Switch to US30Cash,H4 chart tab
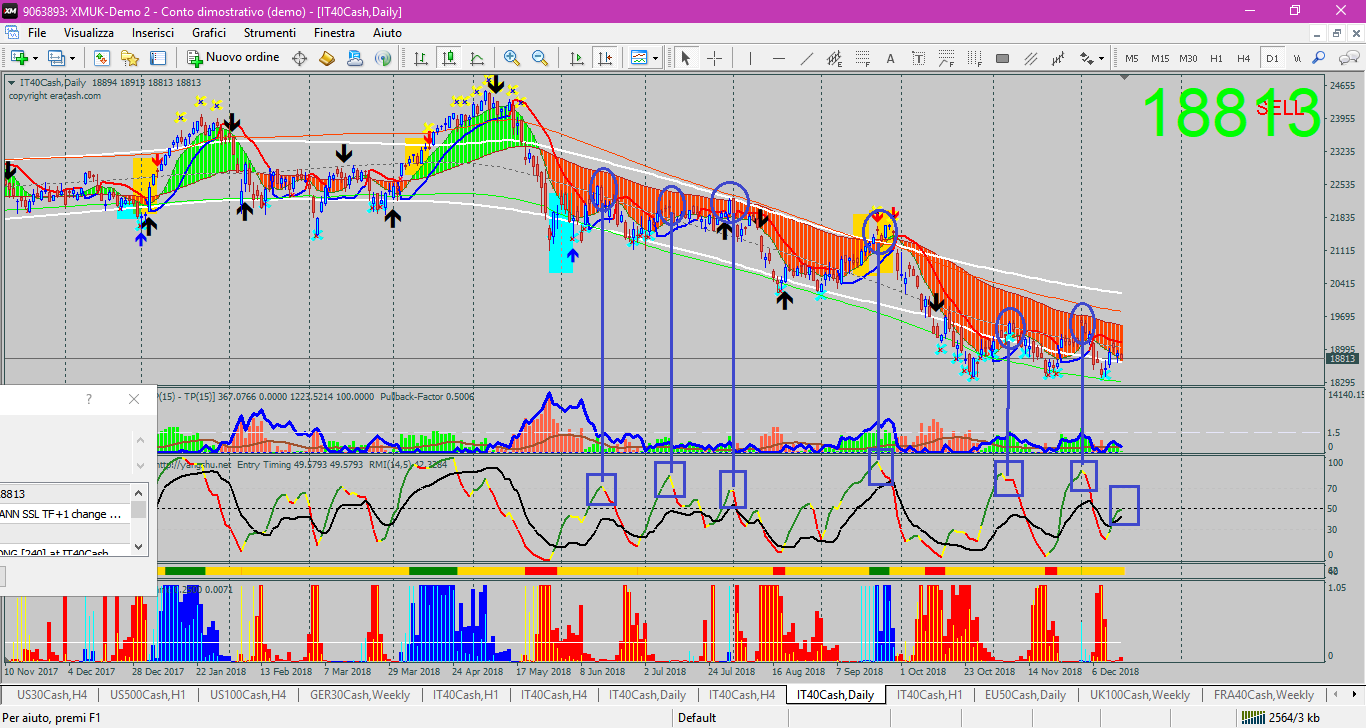Viewport: 1366px width, 728px height. point(52,694)
